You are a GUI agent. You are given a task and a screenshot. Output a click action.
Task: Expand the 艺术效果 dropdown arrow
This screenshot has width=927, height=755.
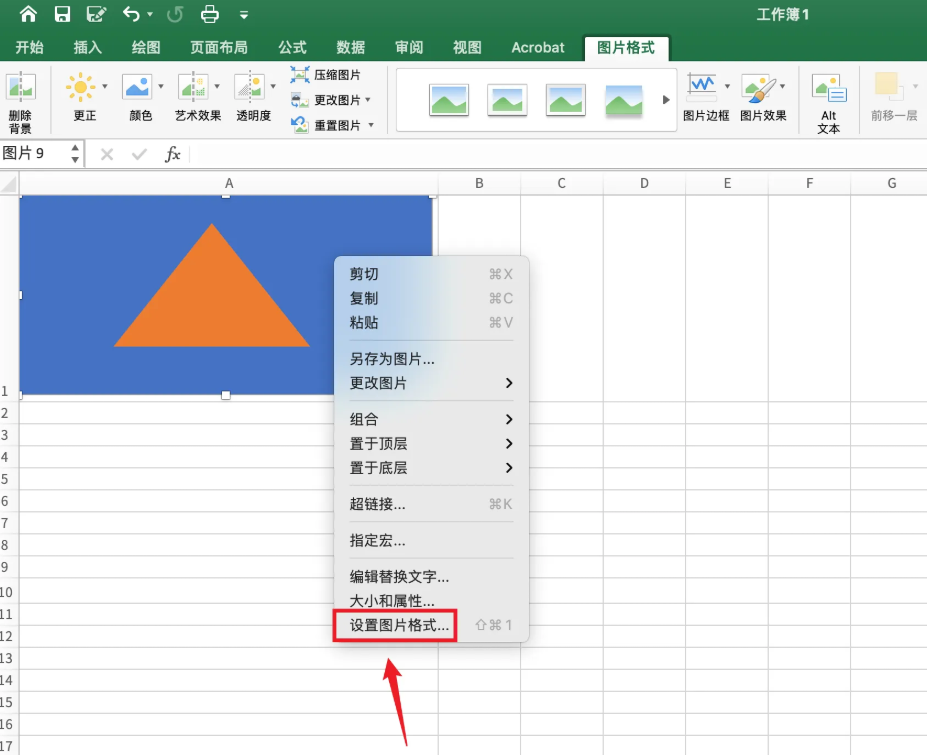[217, 86]
